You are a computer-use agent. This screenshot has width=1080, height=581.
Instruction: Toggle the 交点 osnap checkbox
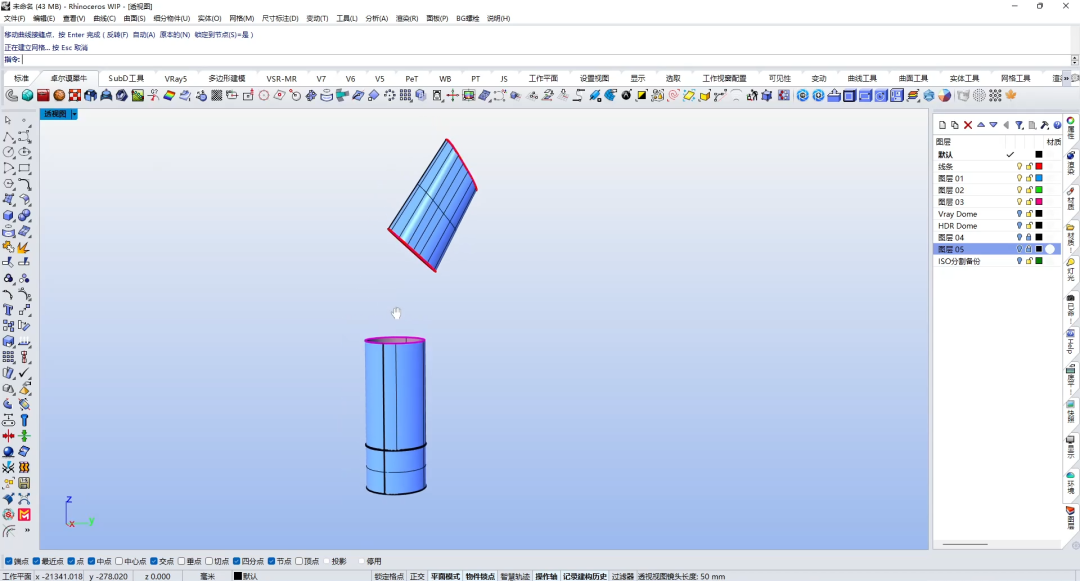click(154, 561)
